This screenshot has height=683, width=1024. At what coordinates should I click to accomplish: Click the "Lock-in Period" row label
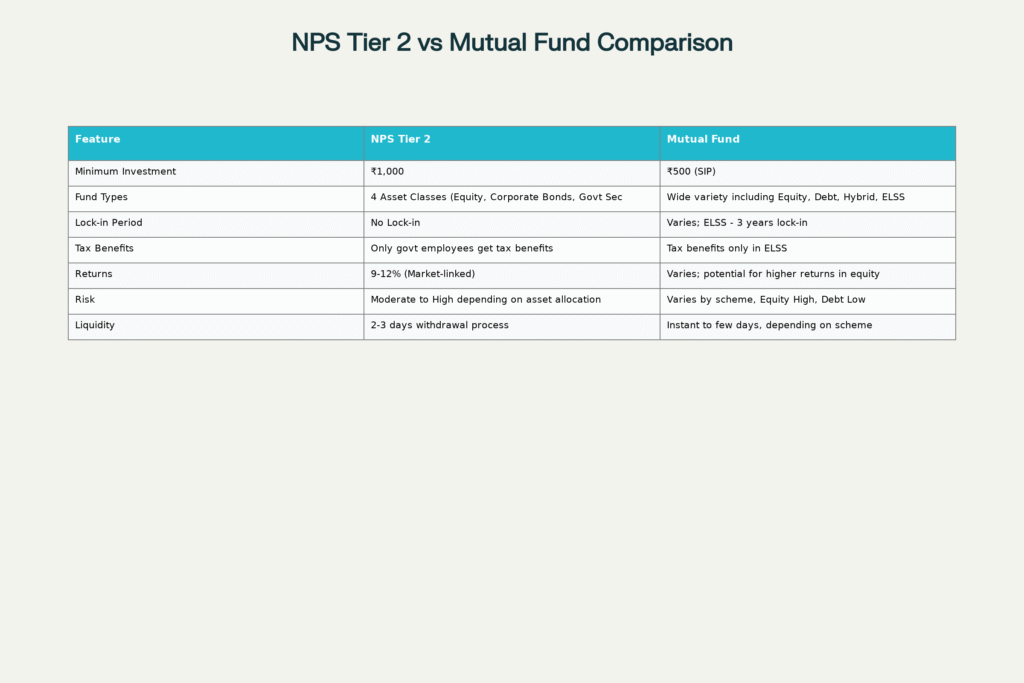click(x=109, y=223)
